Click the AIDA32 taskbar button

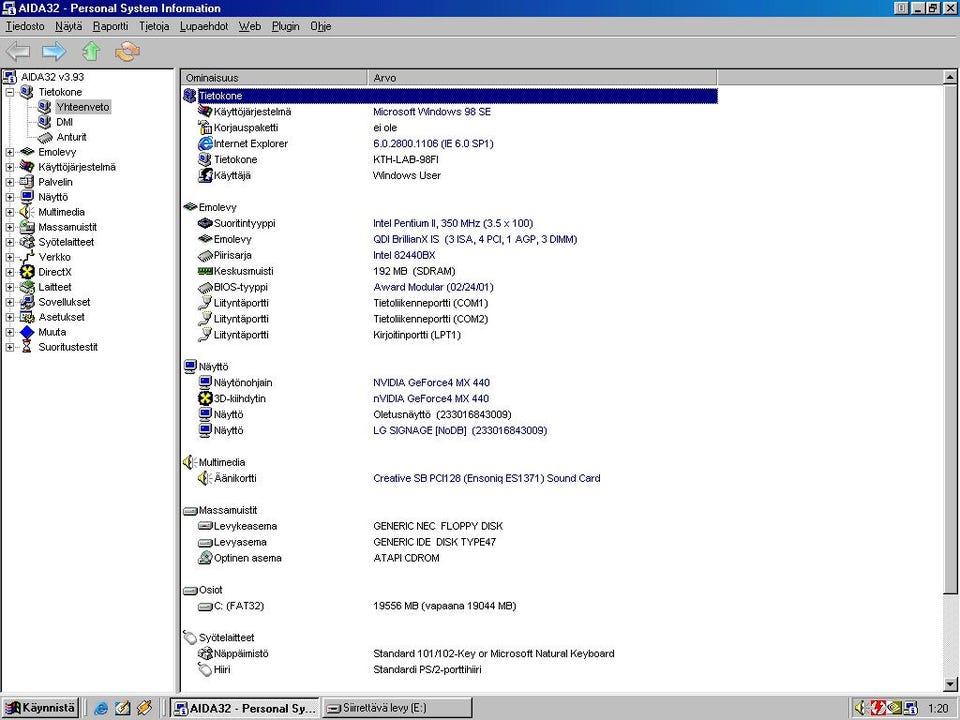tap(245, 708)
